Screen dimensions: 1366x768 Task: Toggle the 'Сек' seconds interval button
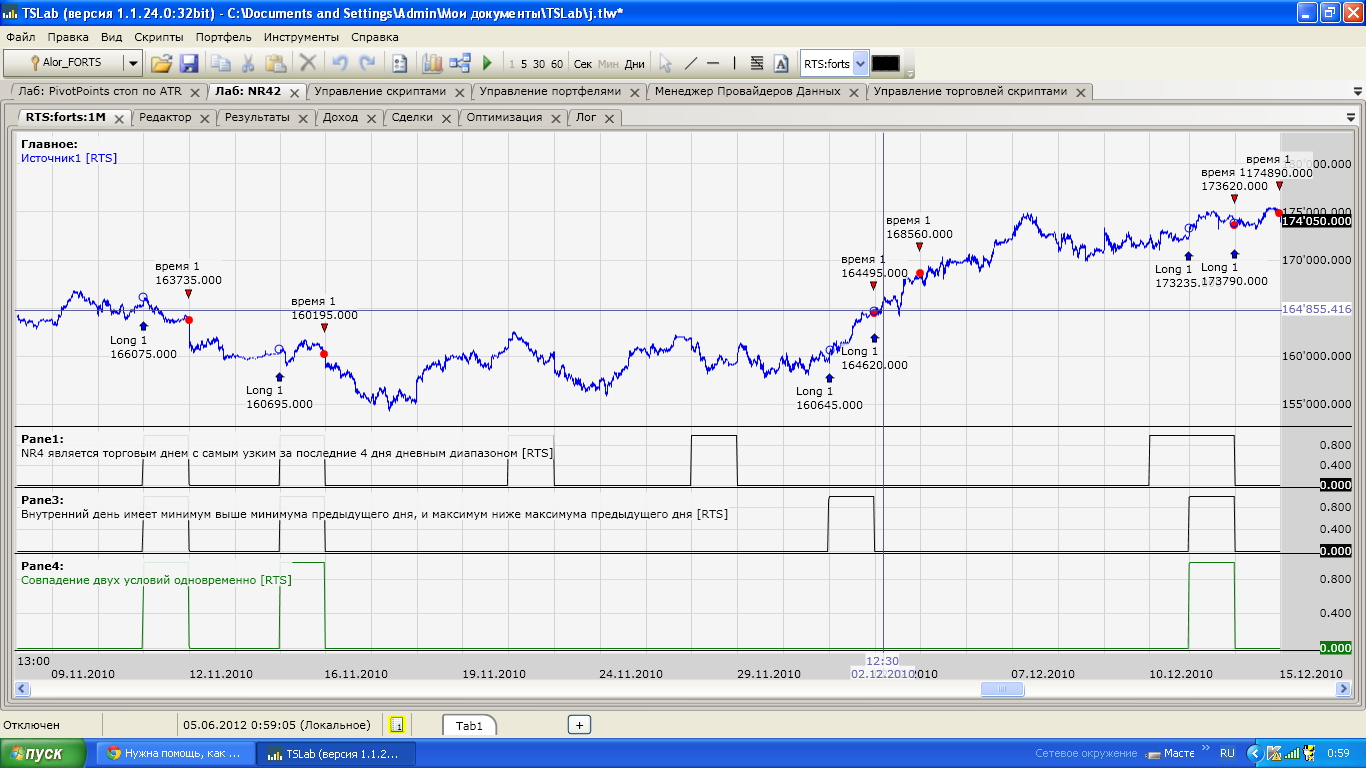[x=583, y=64]
